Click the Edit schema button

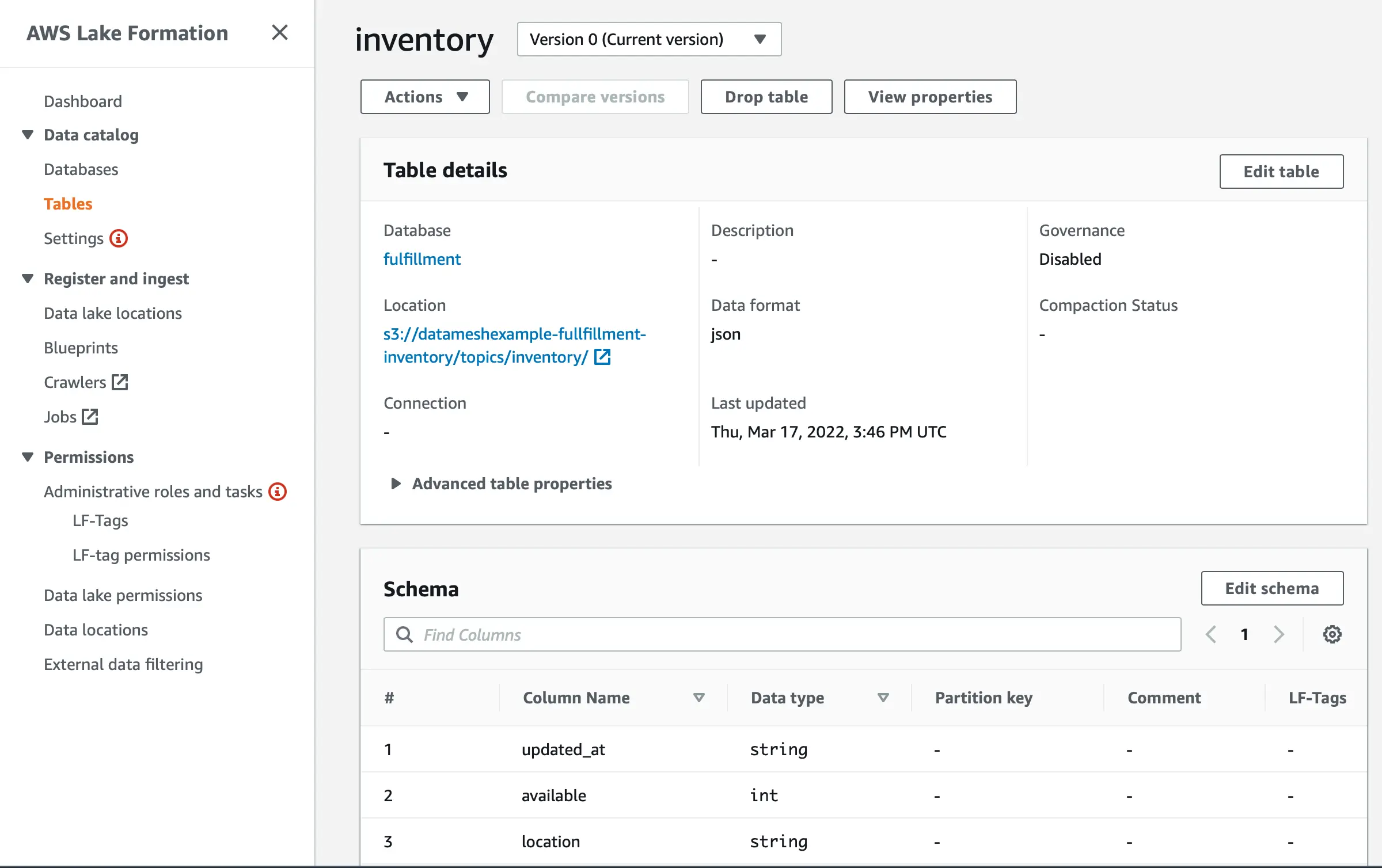pos(1272,588)
